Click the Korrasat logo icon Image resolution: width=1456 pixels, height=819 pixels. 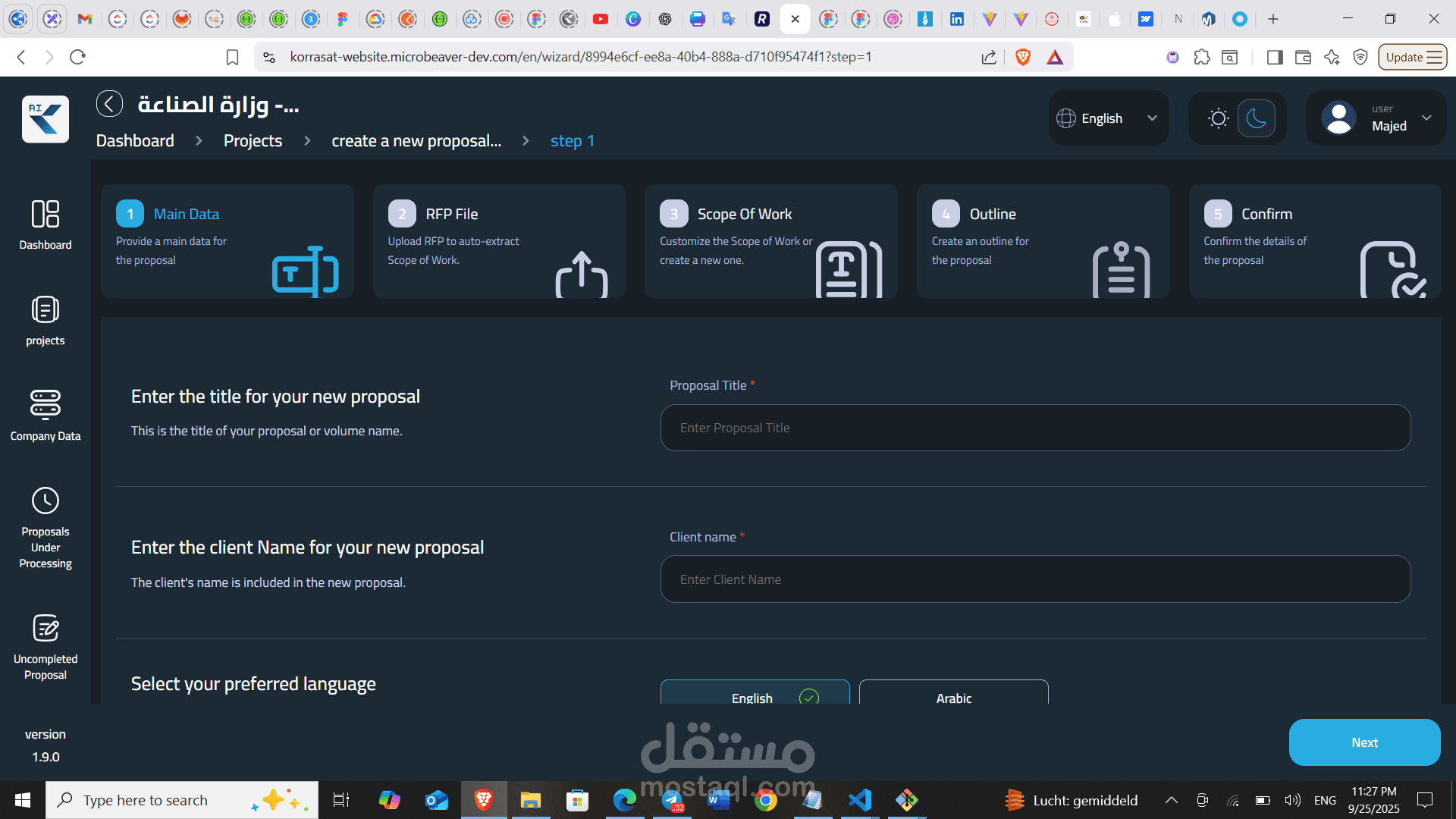click(45, 119)
